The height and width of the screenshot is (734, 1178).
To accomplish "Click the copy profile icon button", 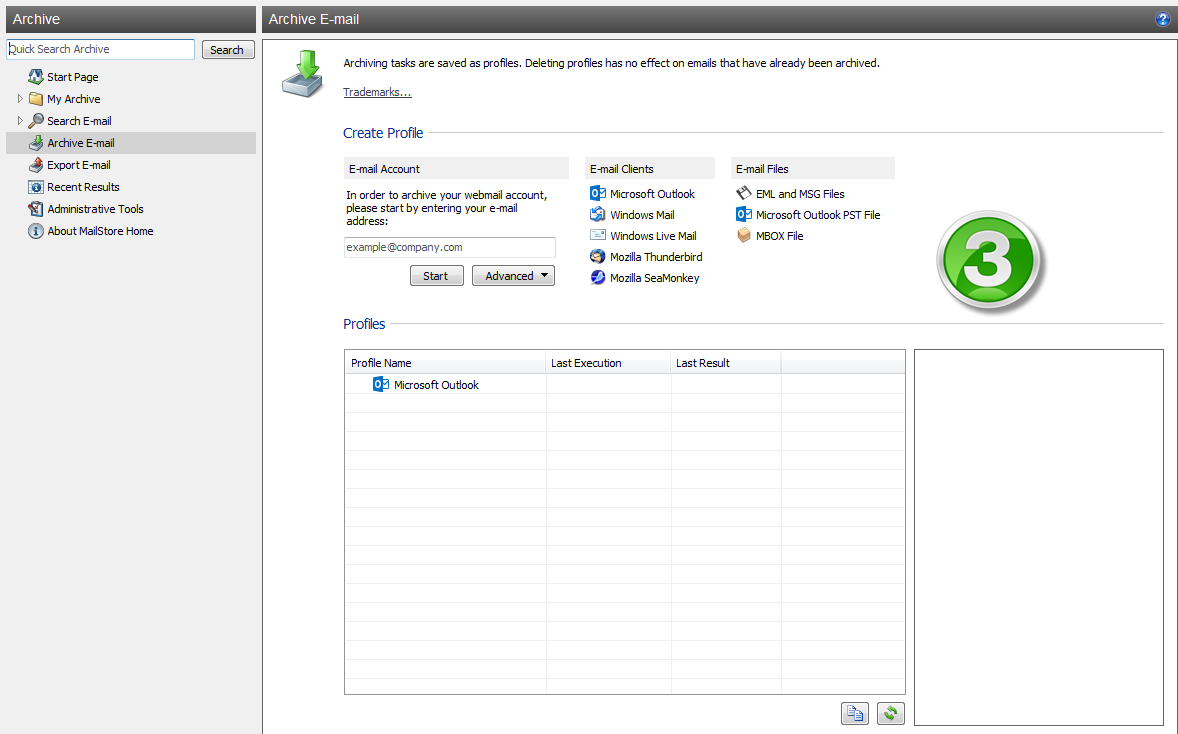I will 855,713.
